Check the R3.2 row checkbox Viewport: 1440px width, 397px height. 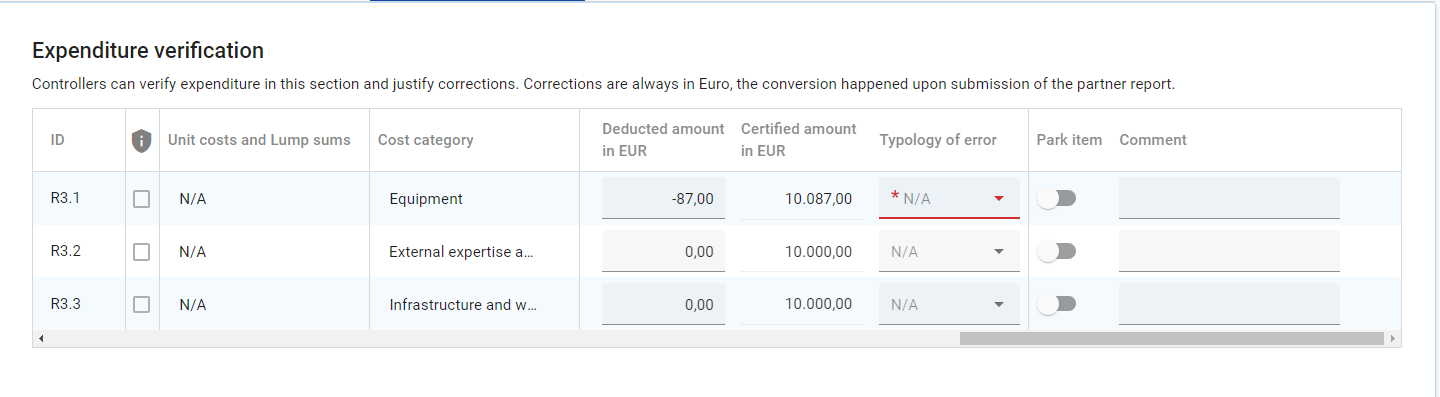(142, 252)
